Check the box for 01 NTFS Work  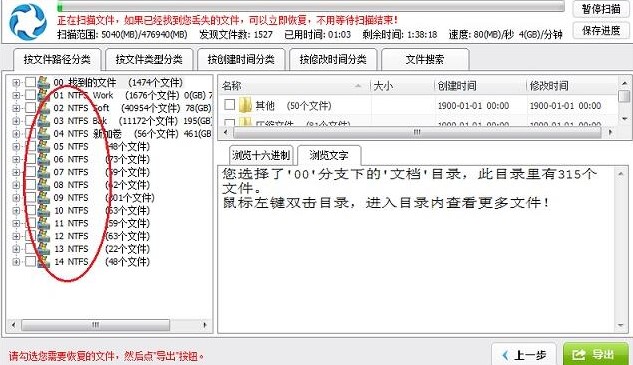click(30, 95)
